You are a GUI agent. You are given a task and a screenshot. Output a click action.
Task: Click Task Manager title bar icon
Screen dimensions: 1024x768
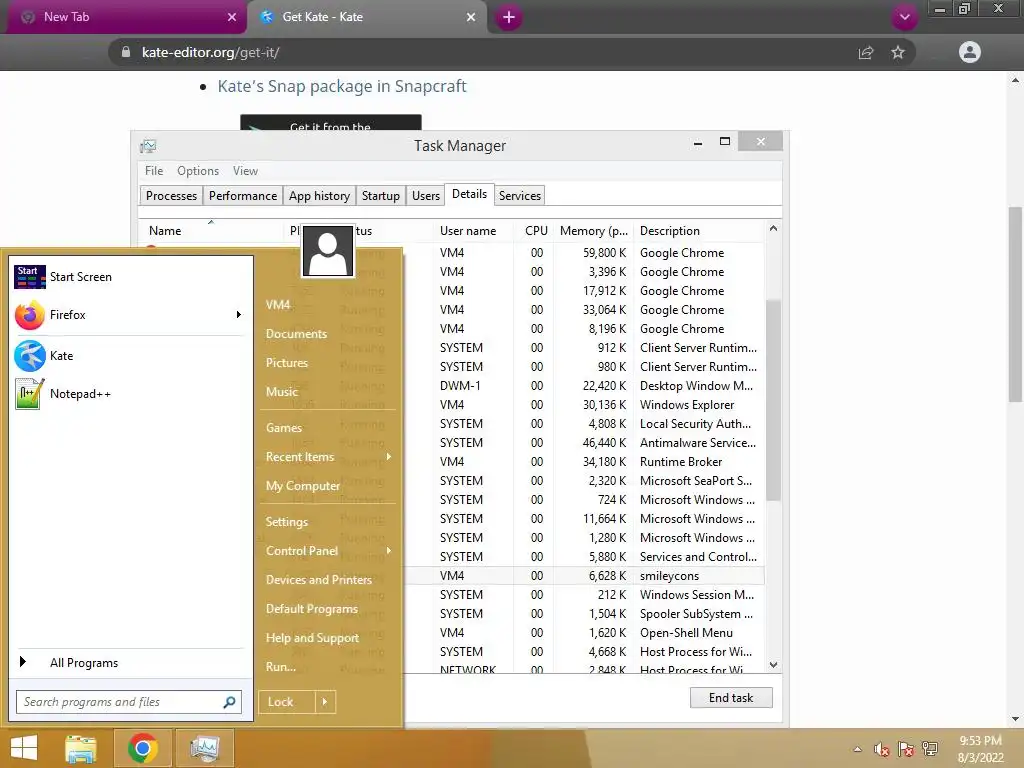click(x=148, y=146)
